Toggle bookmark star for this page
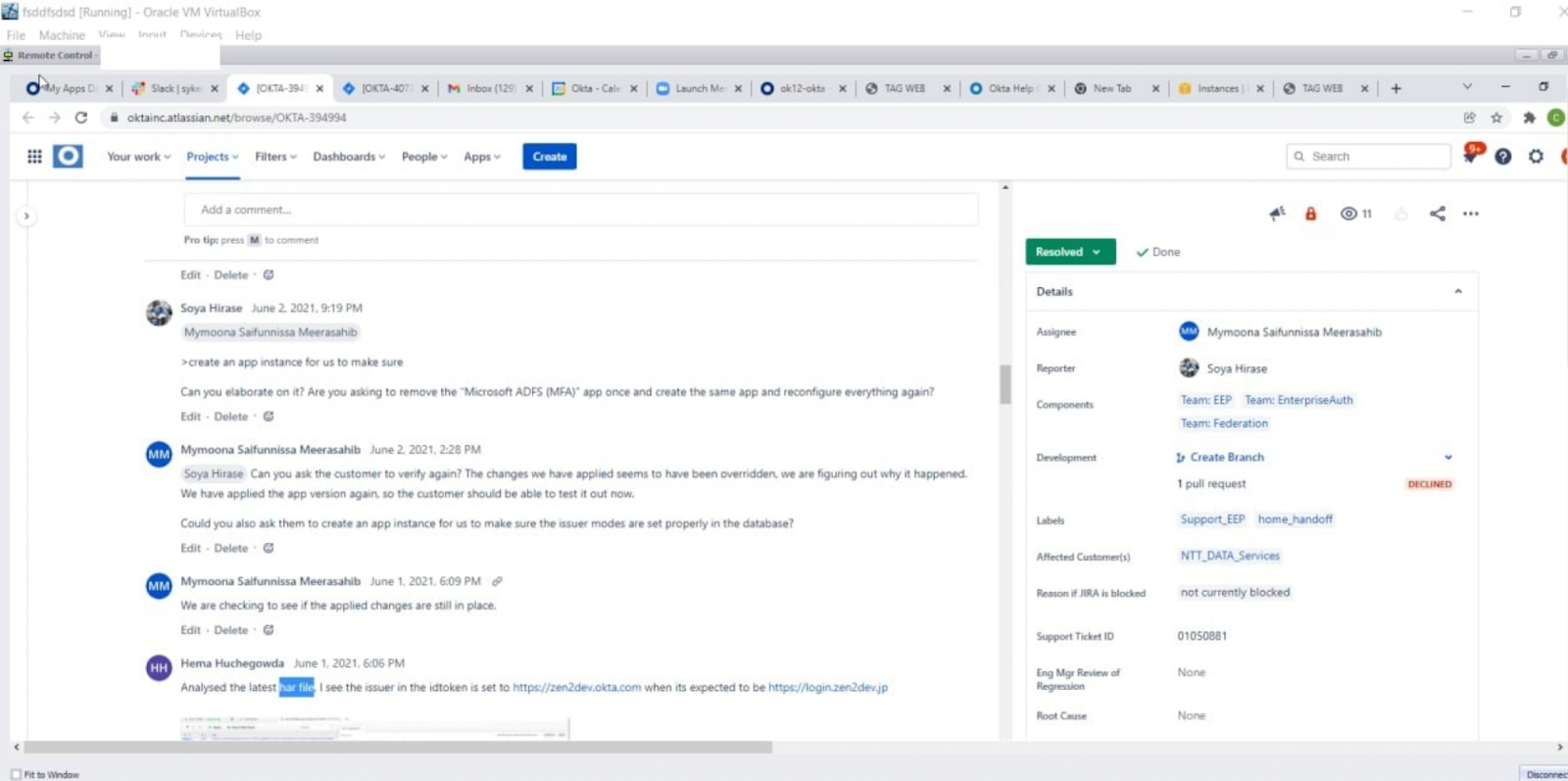Image resolution: width=1568 pixels, height=781 pixels. click(x=1496, y=118)
